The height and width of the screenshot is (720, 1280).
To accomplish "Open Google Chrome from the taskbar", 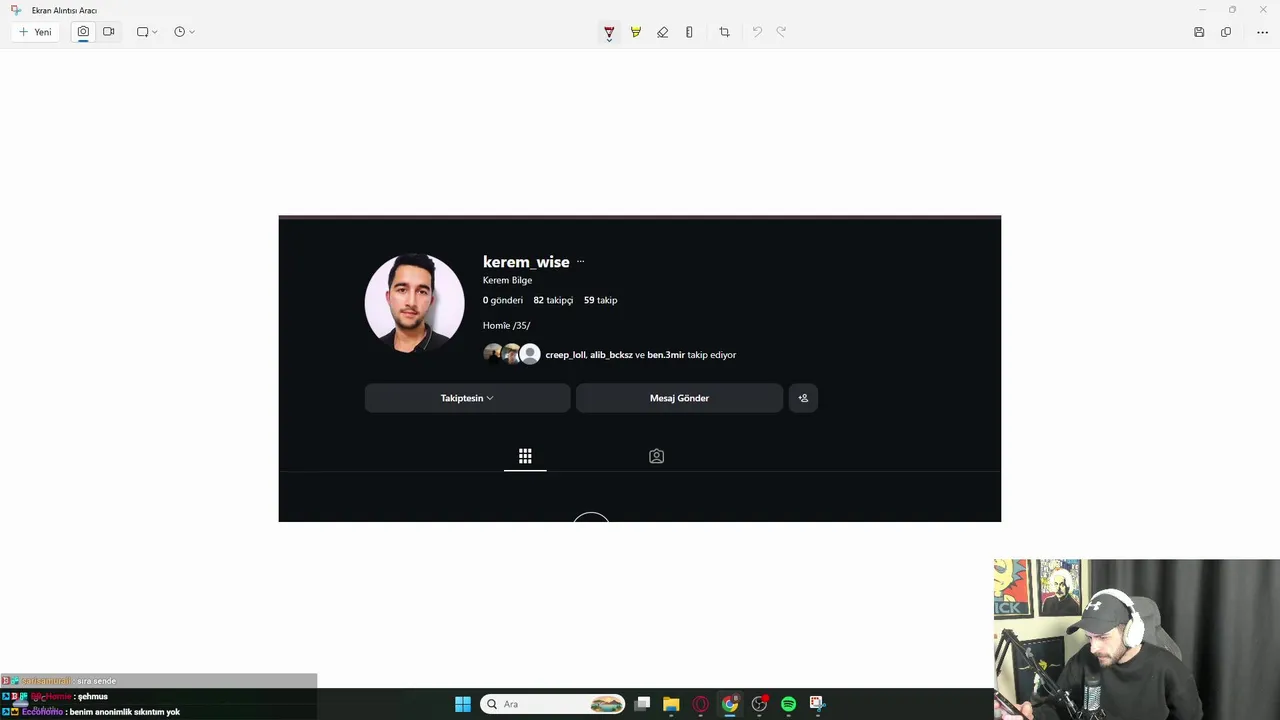I will (x=730, y=704).
